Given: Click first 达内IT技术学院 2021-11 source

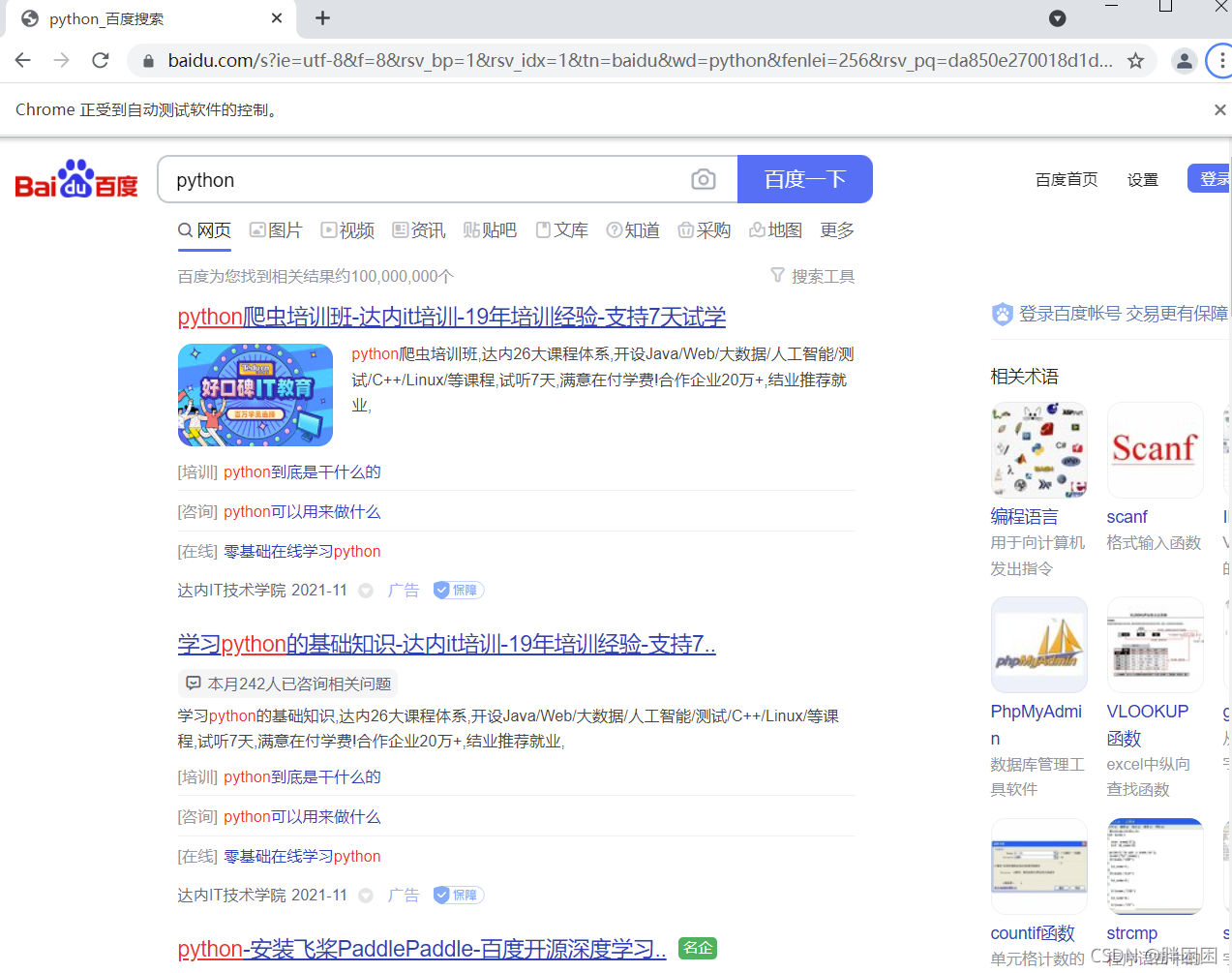Looking at the screenshot, I should pos(262,590).
